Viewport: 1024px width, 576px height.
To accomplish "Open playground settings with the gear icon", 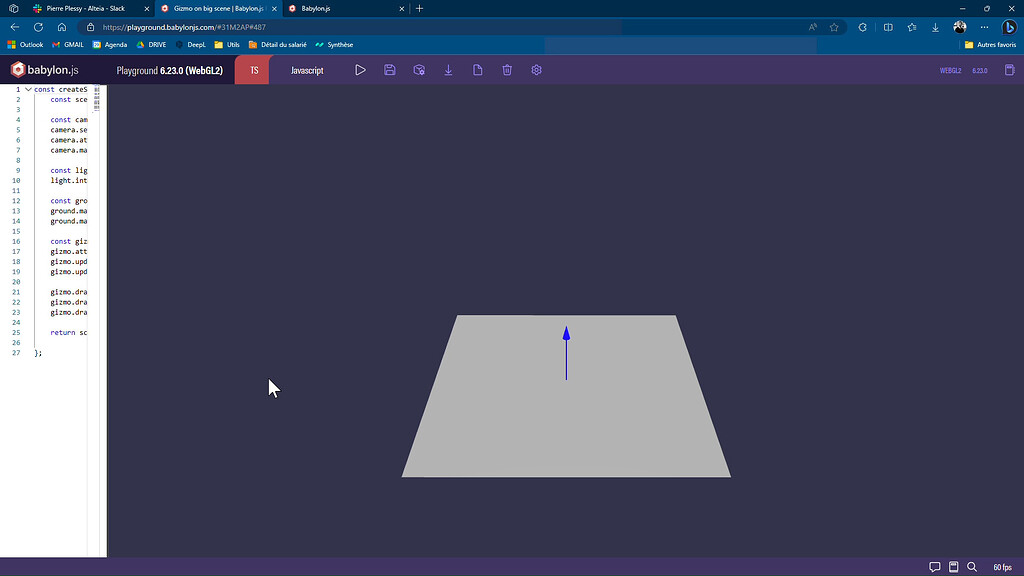I will click(536, 70).
